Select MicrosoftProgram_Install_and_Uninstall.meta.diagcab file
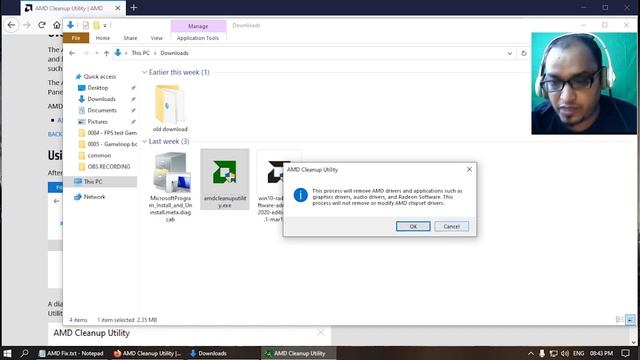This screenshot has height=360, width=640. [x=170, y=187]
